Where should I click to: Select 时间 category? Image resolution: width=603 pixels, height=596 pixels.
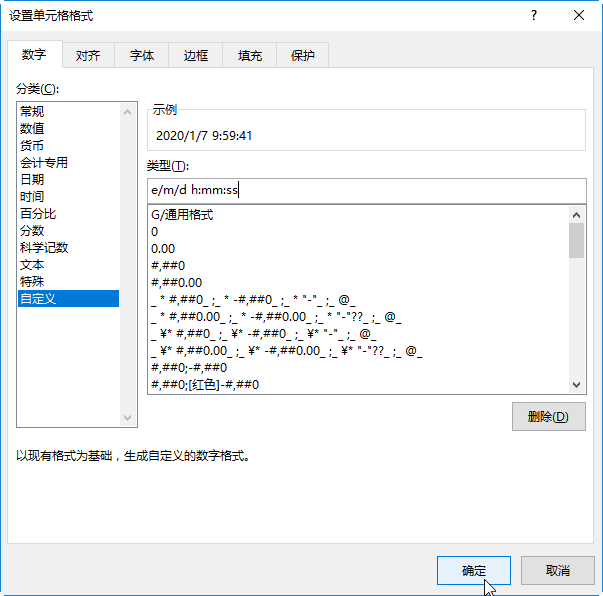click(x=68, y=196)
